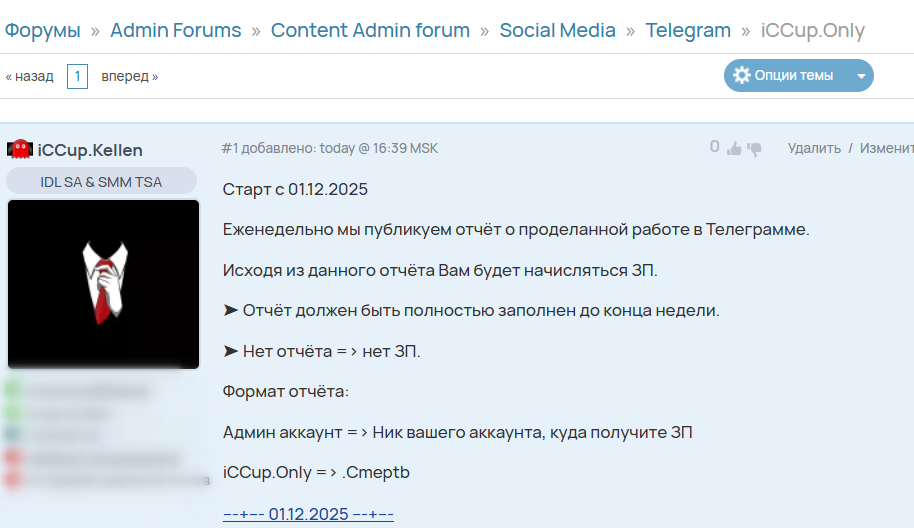Click the #1 post number link

point(230,148)
